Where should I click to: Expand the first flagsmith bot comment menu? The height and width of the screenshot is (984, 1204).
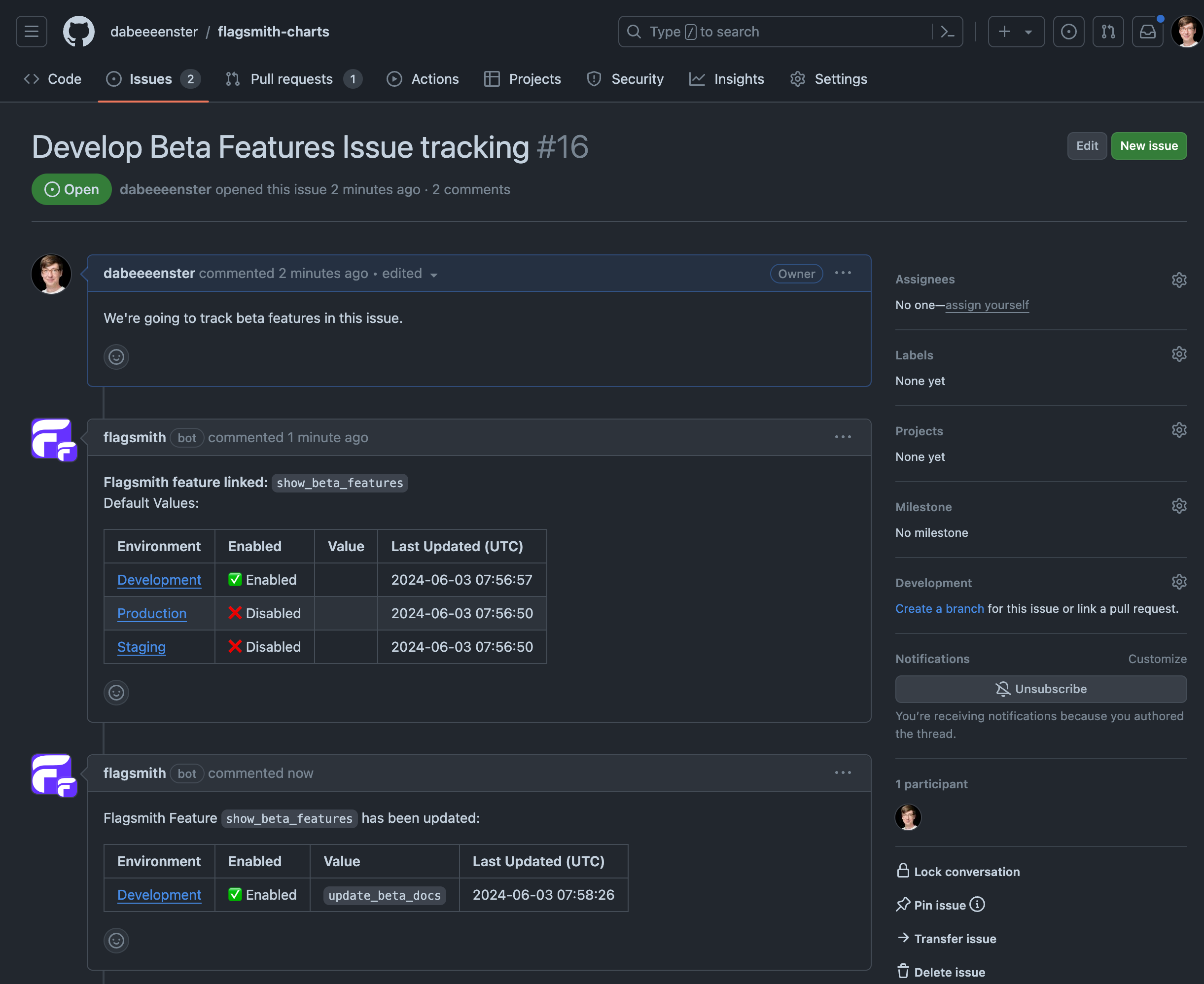[x=843, y=436]
